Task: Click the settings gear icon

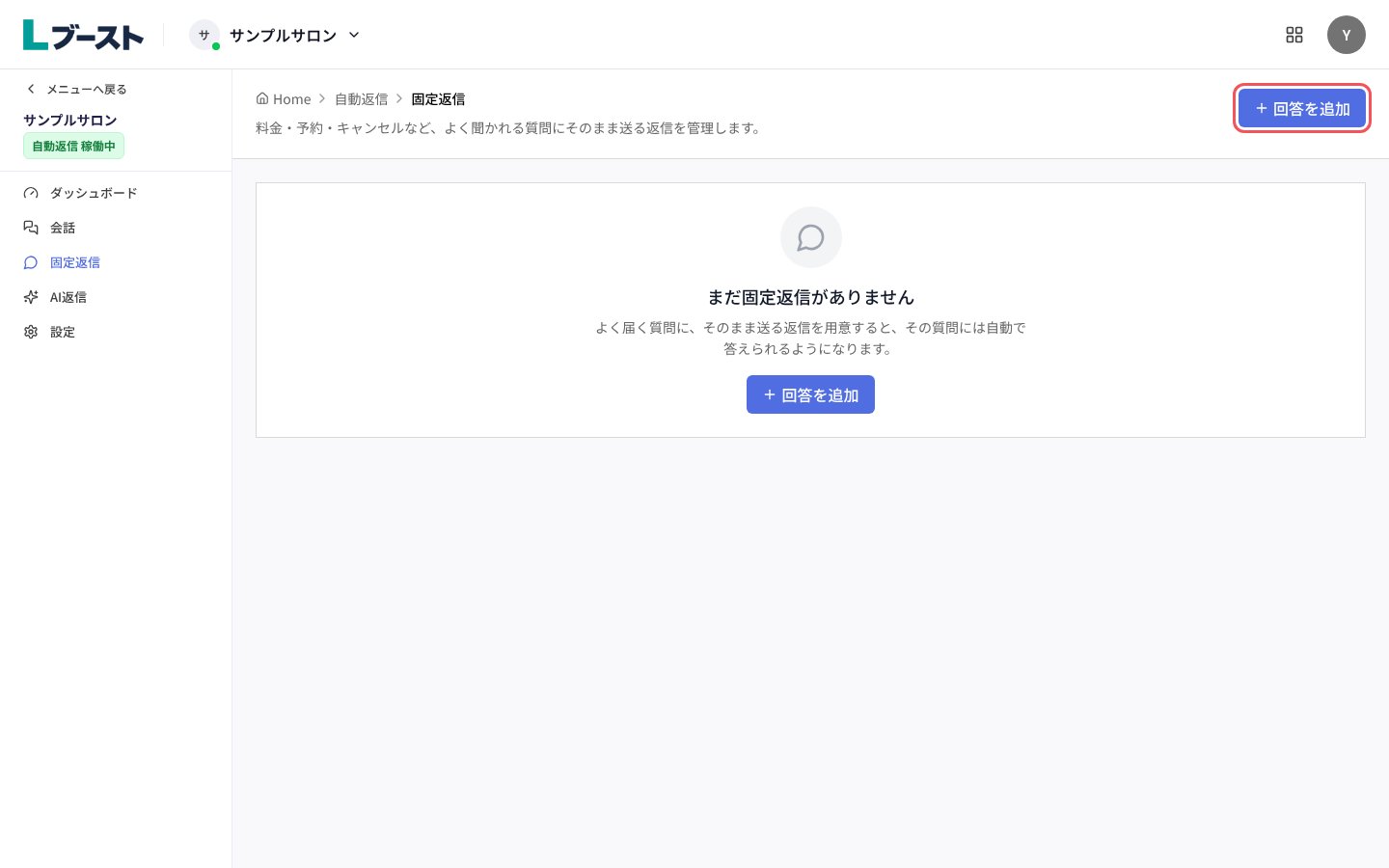Action: point(31,332)
